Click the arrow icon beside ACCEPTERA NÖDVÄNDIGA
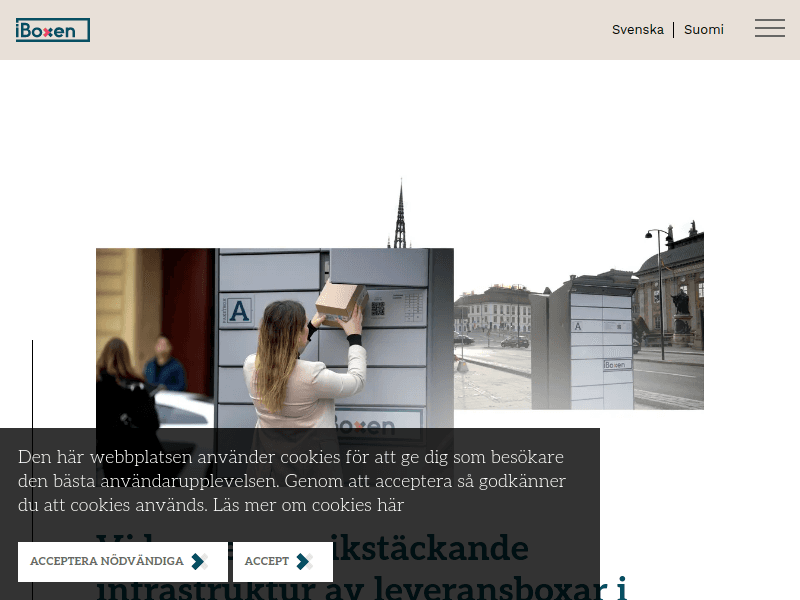 point(197,561)
